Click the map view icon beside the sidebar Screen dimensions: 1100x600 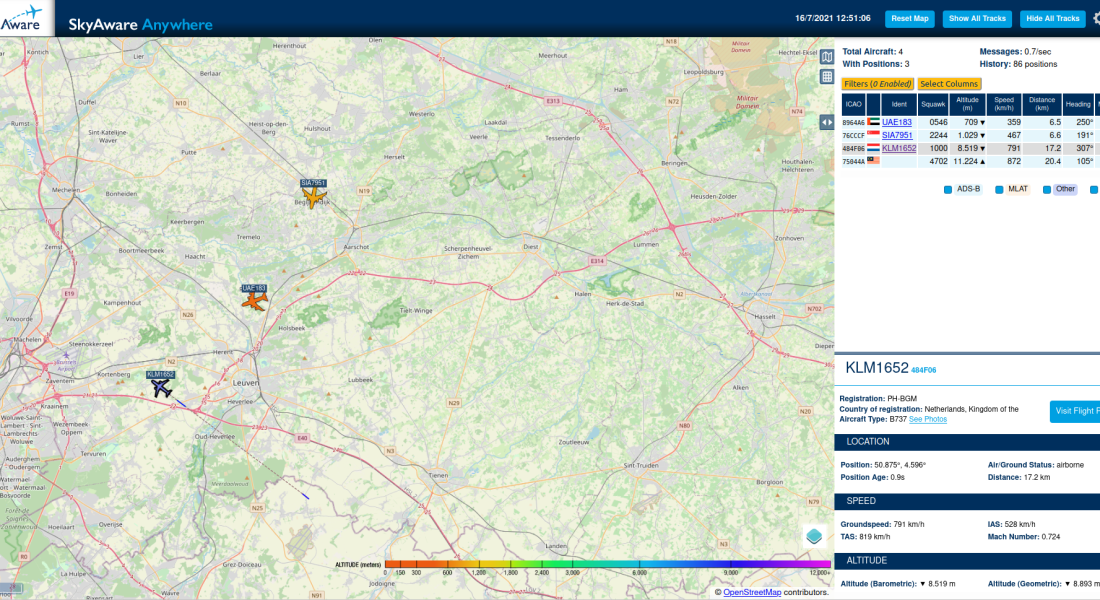click(x=827, y=56)
